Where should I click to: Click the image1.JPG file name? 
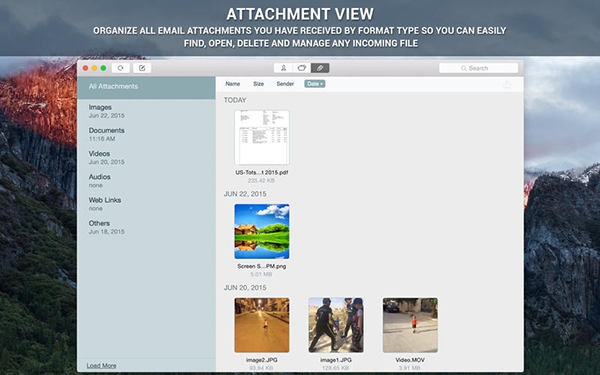point(336,360)
